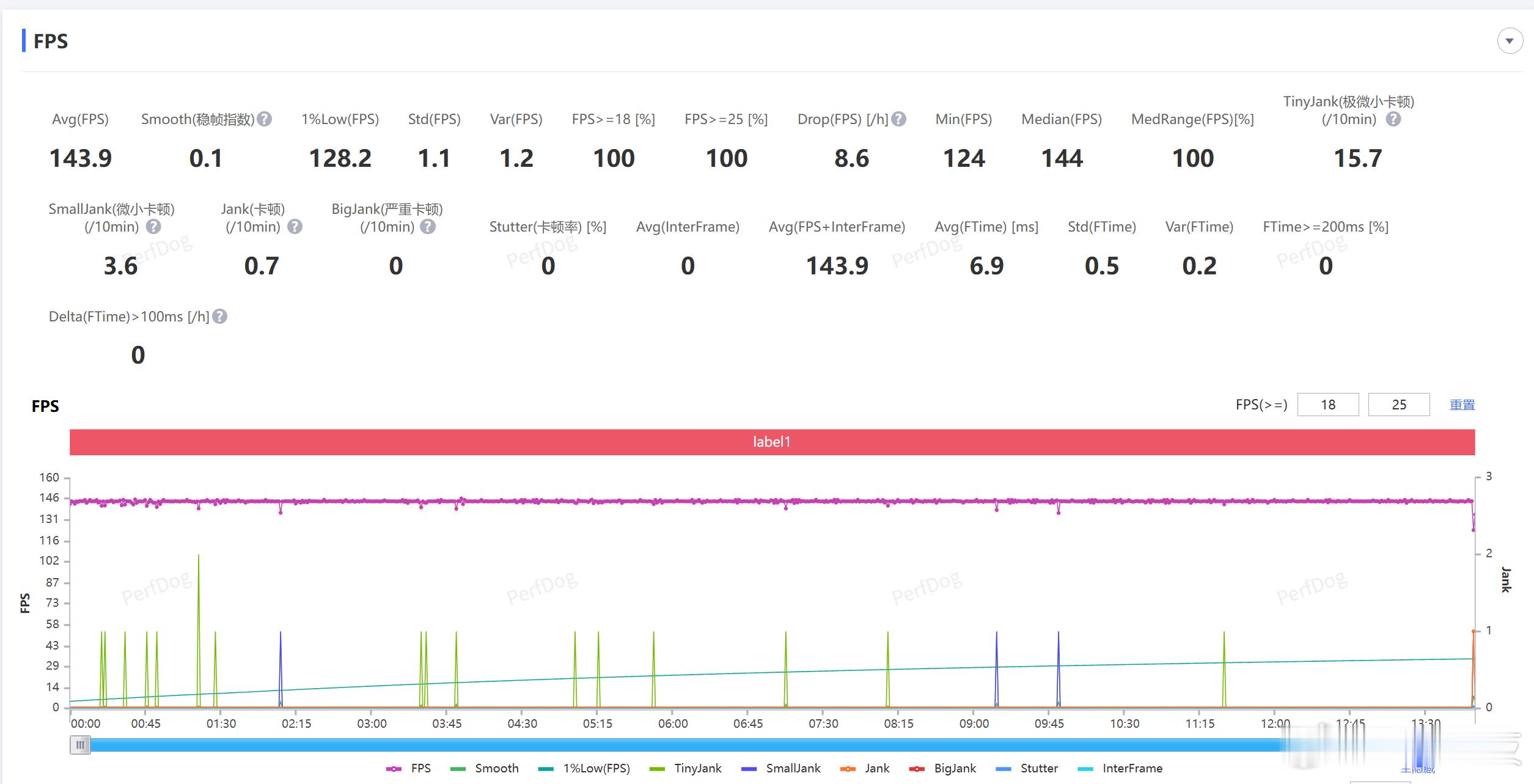The width and height of the screenshot is (1534, 784).
Task: Click help icon next to Smooth(稳帧指数)
Action: tap(264, 119)
